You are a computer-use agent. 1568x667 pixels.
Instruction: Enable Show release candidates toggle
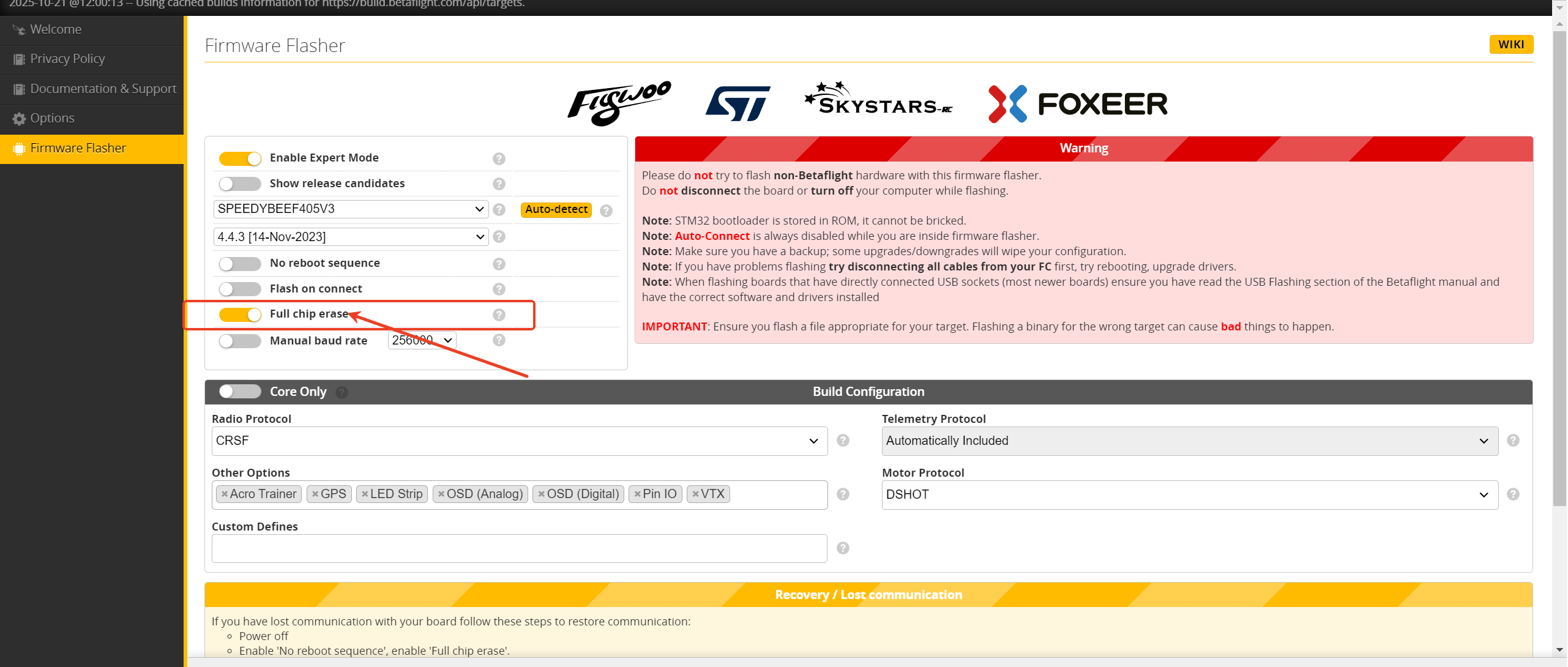(240, 184)
